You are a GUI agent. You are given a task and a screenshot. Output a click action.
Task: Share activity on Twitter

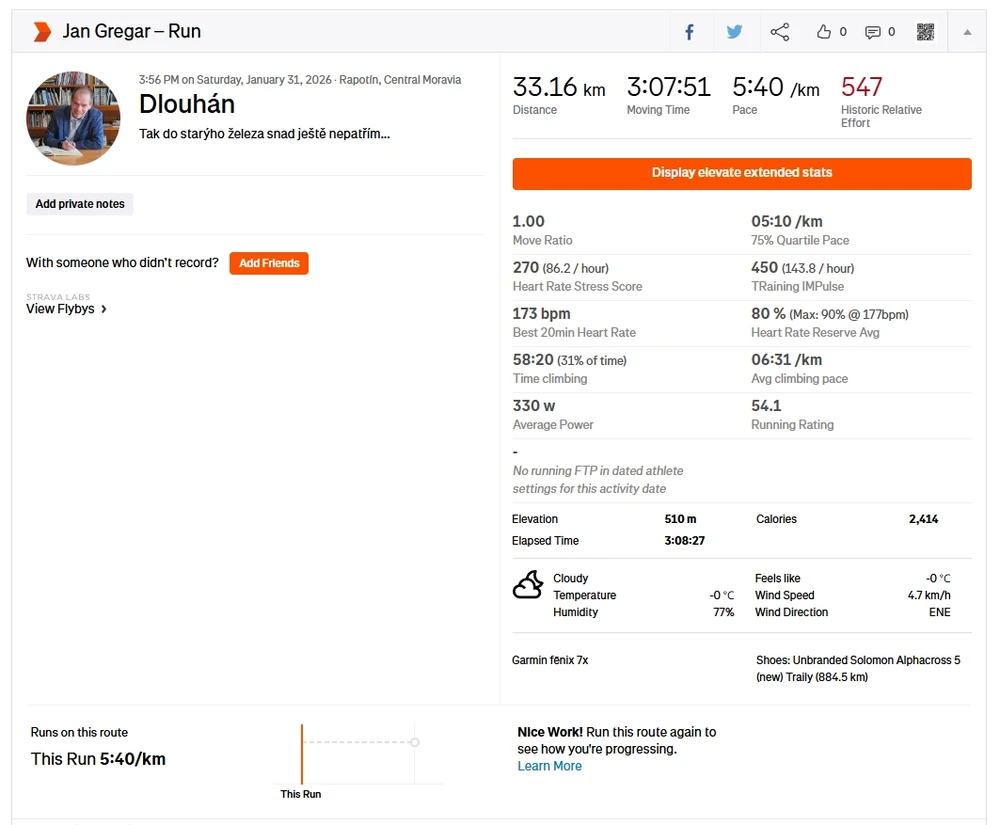[734, 32]
